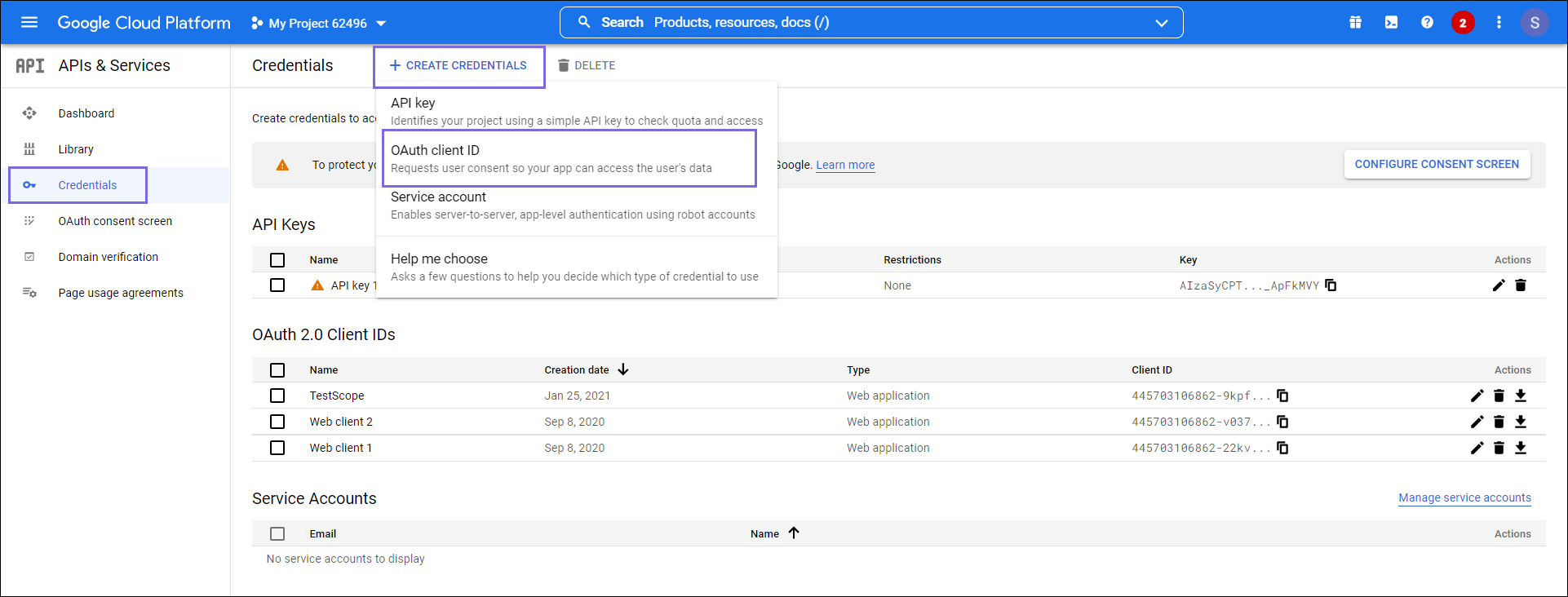Edit the TestScope OAuth client

1477,396
